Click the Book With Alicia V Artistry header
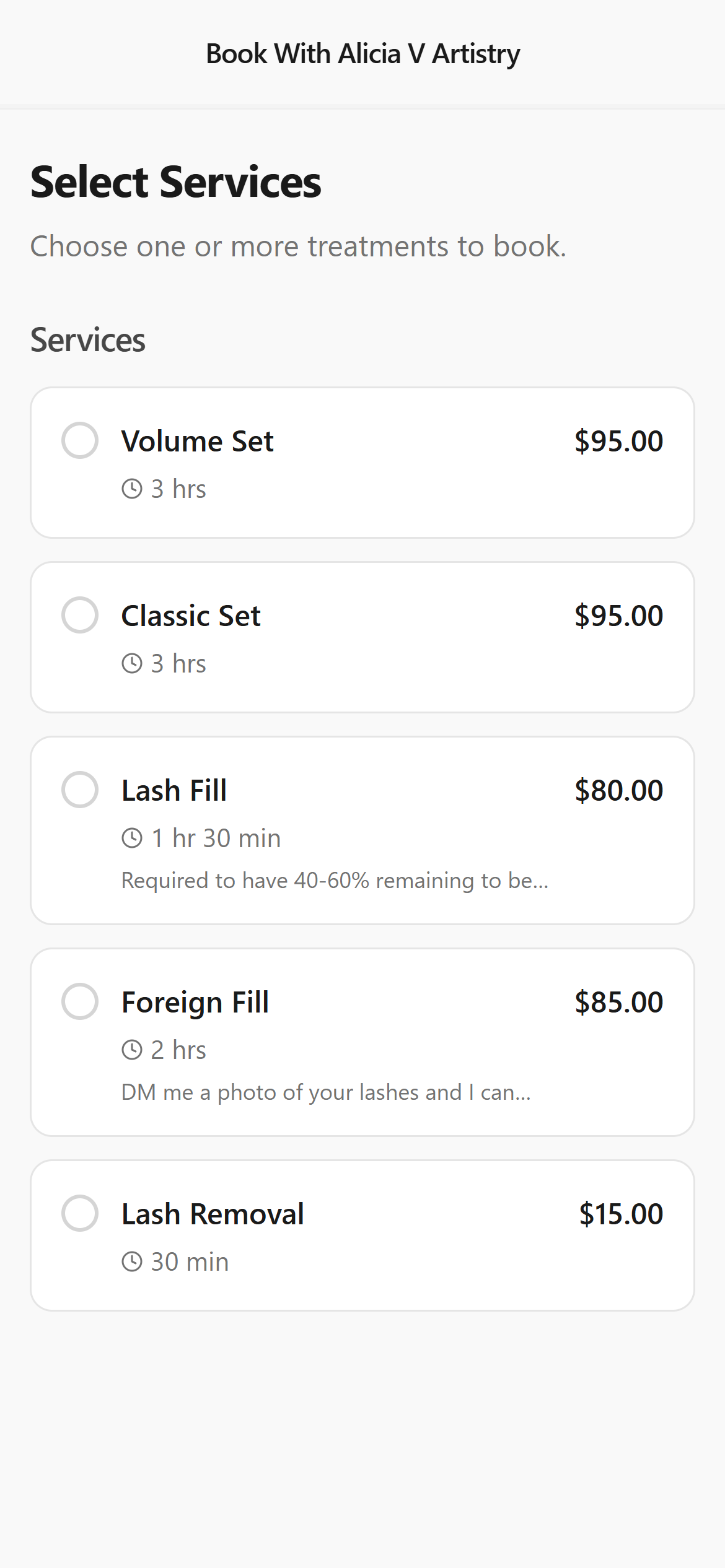The height and width of the screenshot is (1568, 725). pos(362,54)
